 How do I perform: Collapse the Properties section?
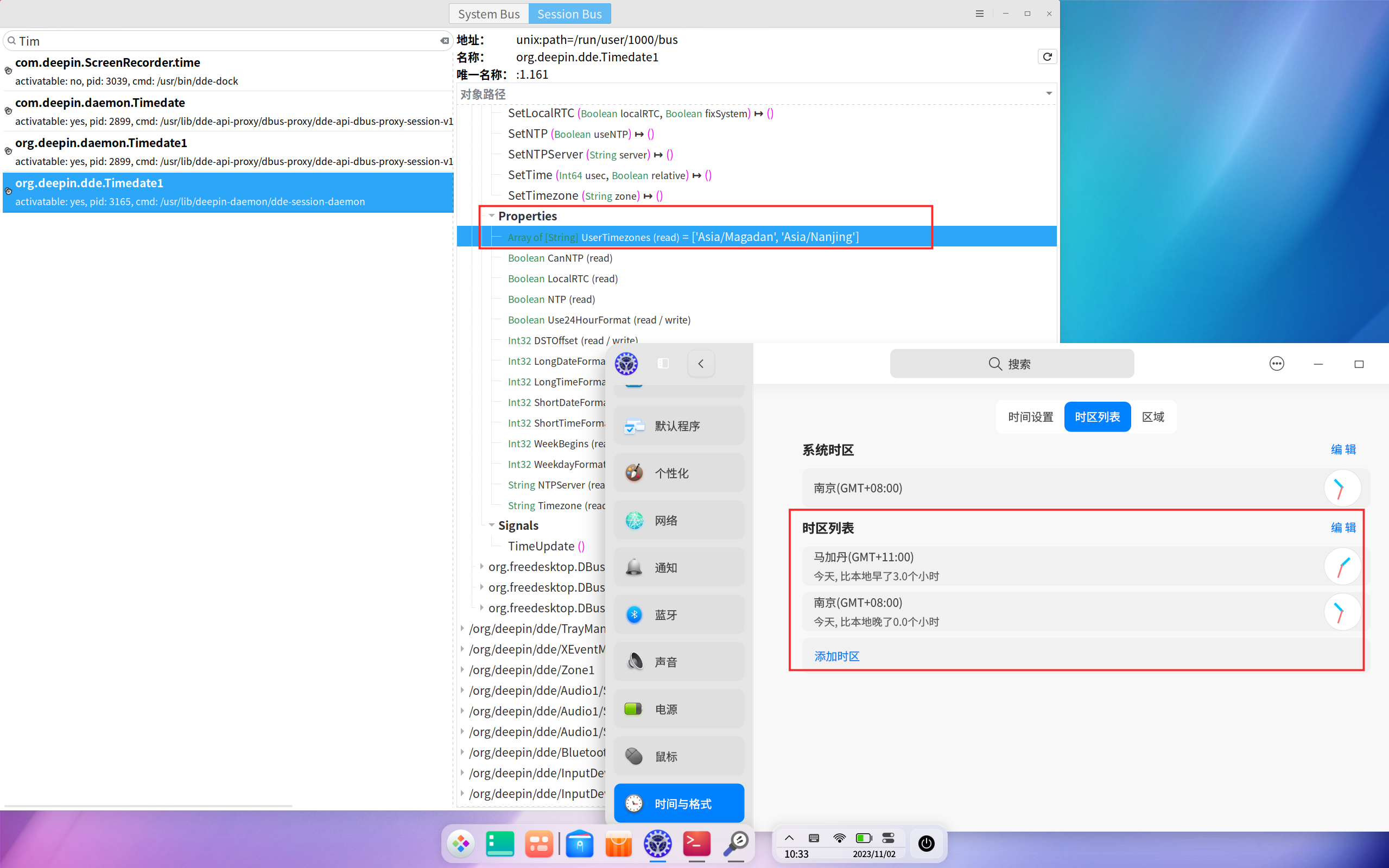(492, 216)
